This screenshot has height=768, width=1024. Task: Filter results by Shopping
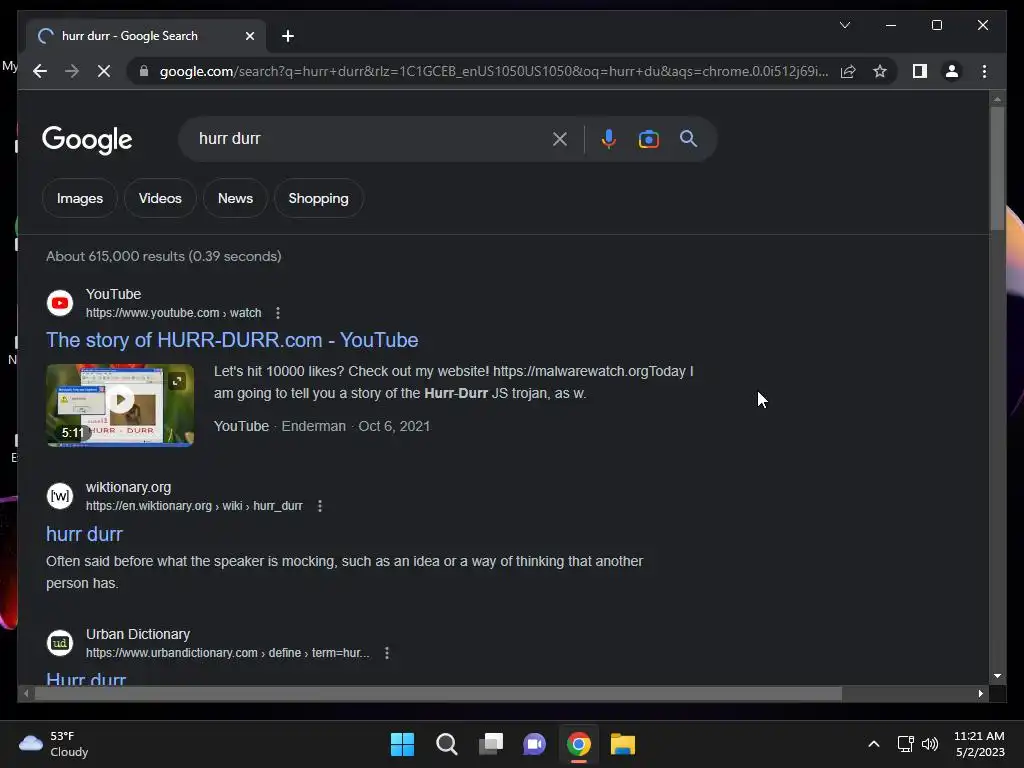click(319, 198)
